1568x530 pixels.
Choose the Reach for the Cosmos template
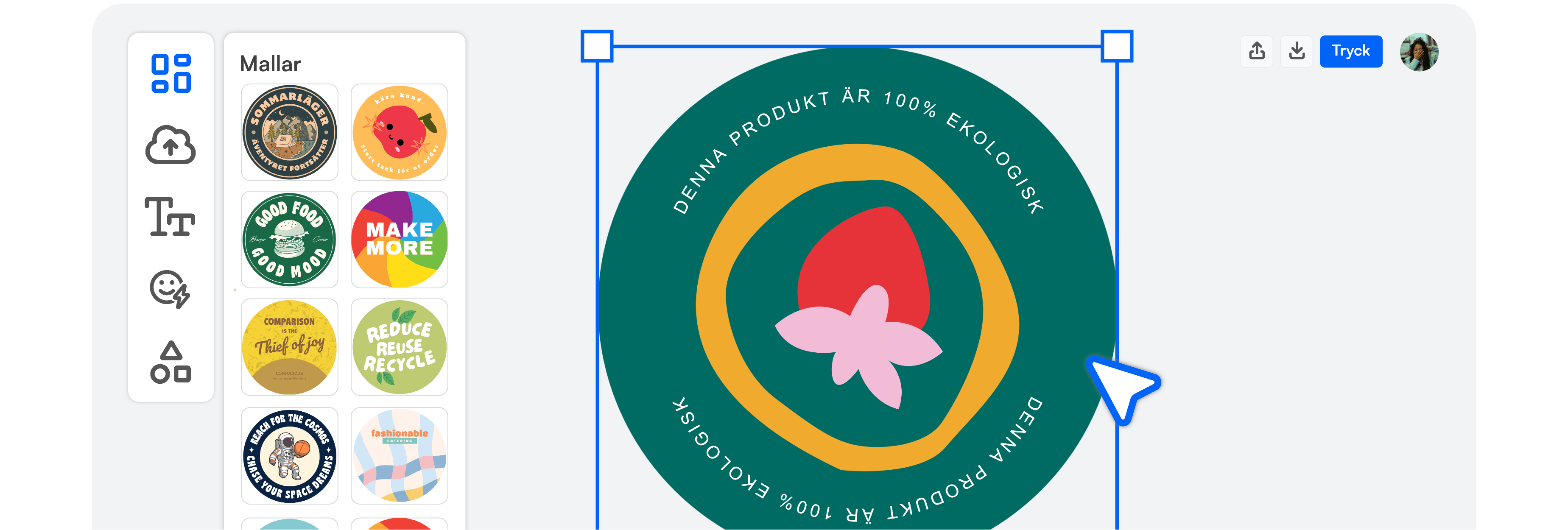[290, 456]
